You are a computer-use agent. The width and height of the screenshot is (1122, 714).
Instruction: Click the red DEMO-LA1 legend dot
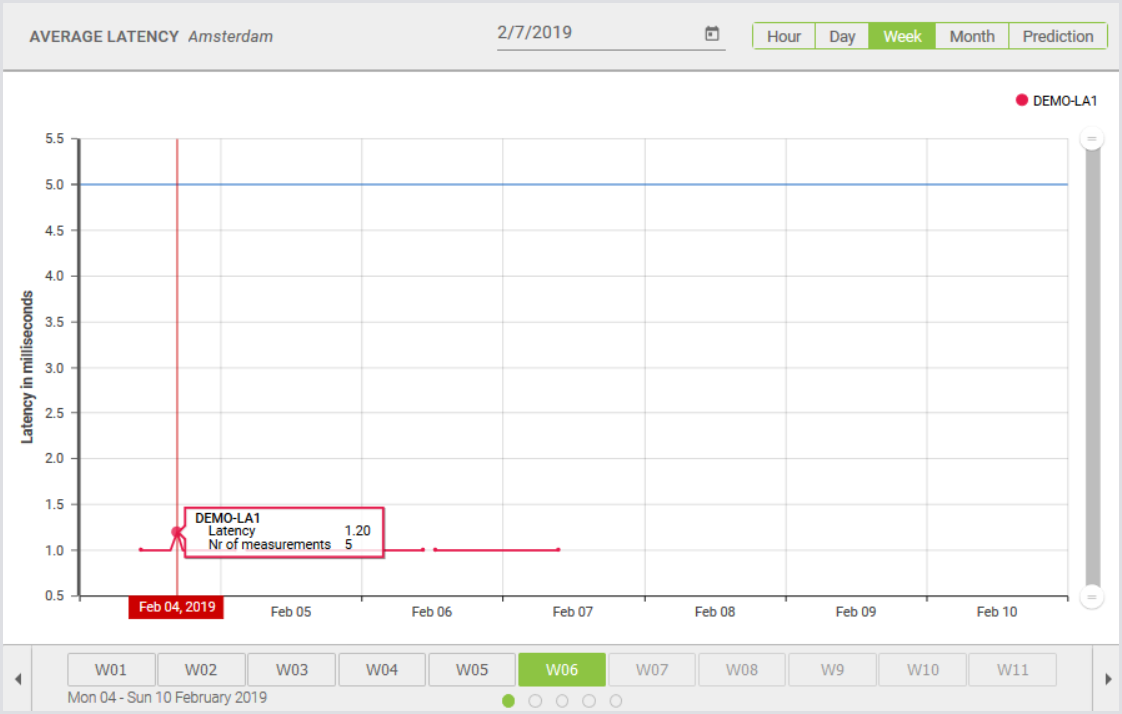pyautogui.click(x=1020, y=99)
